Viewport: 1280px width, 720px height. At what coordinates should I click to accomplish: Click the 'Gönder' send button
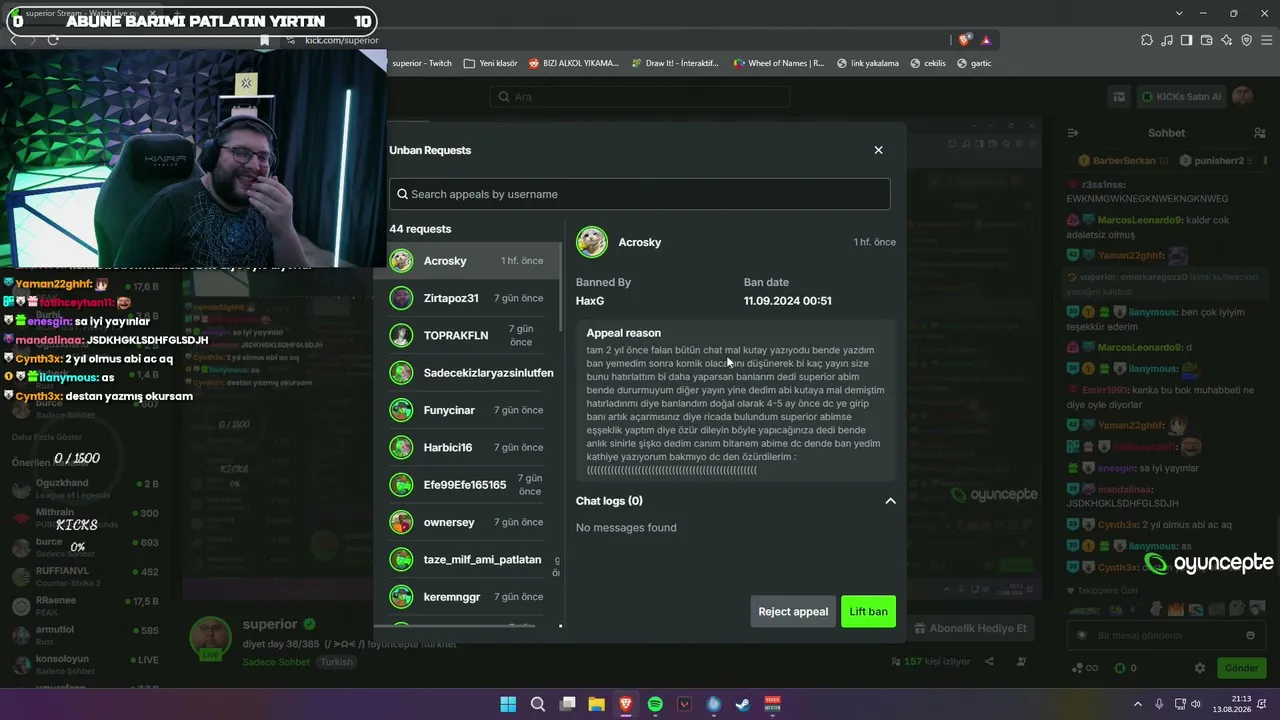coord(1241,668)
